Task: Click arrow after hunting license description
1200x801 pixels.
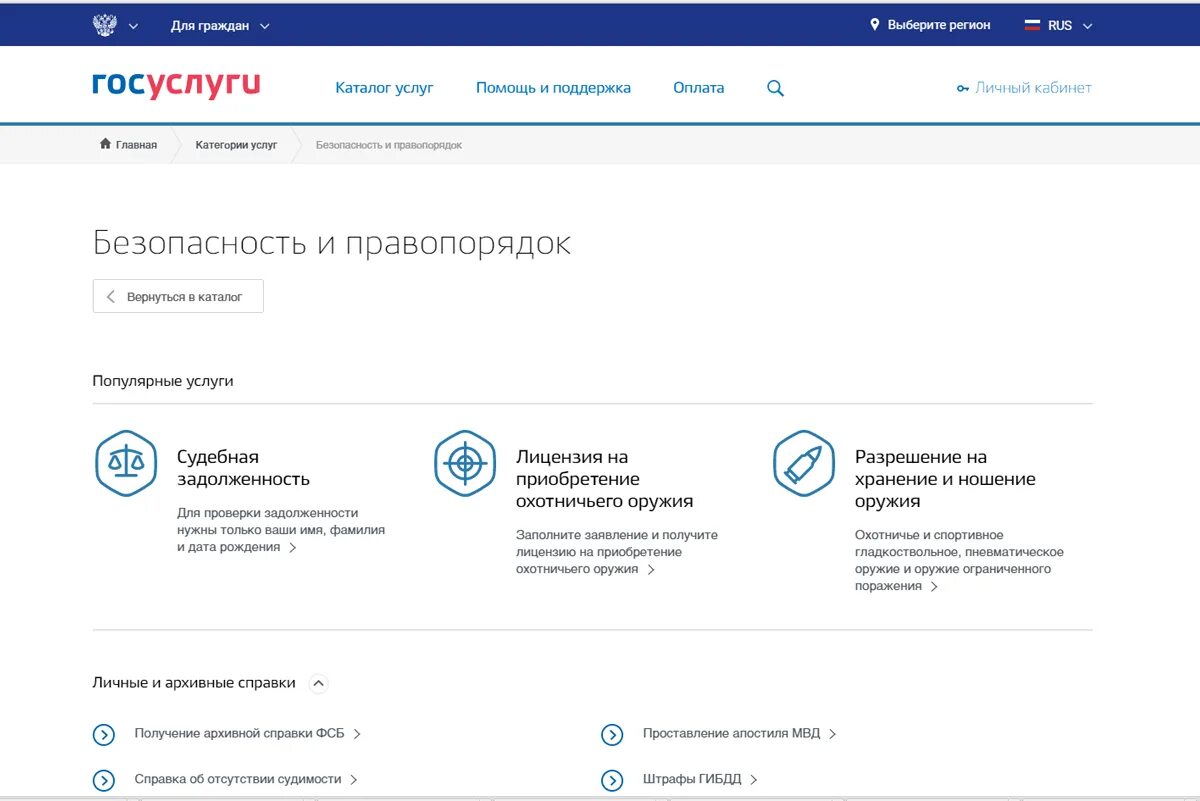Action: point(651,570)
